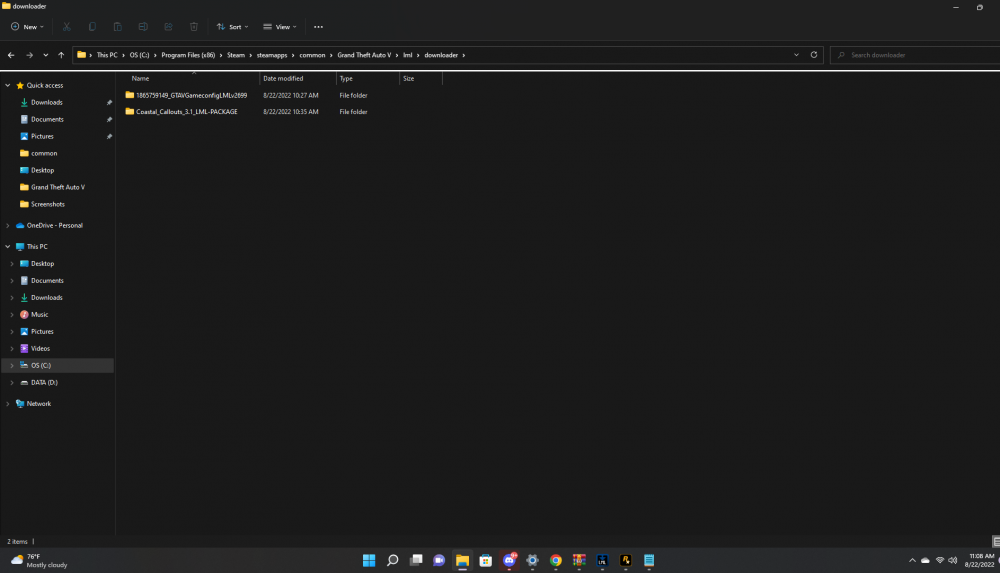Click the Delete trash icon in toolbar
This screenshot has height=573, width=1000.
(x=194, y=27)
